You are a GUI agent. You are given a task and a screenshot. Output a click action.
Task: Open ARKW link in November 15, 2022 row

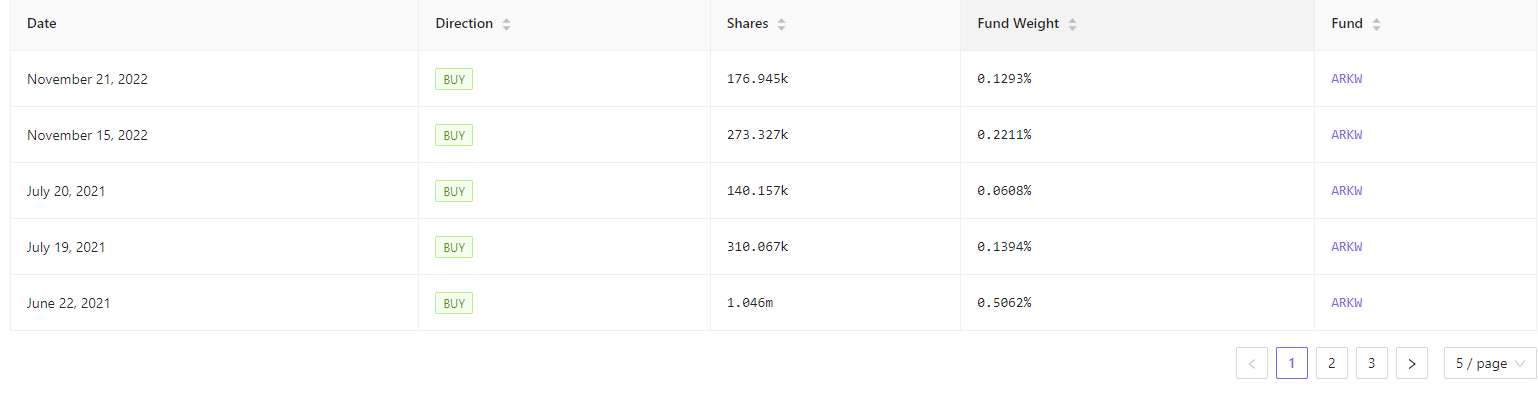pyautogui.click(x=1346, y=135)
